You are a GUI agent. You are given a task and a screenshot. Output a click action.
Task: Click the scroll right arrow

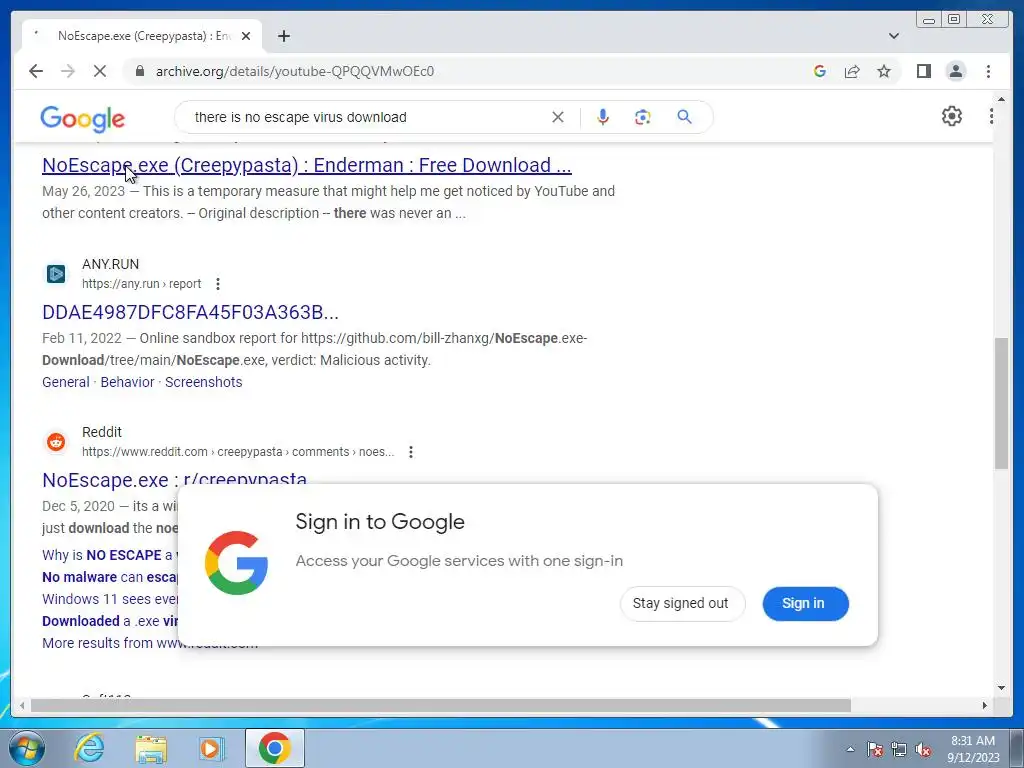coord(985,705)
